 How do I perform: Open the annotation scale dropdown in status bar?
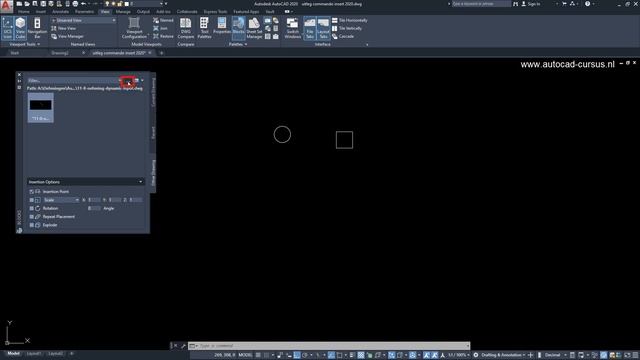pos(459,355)
